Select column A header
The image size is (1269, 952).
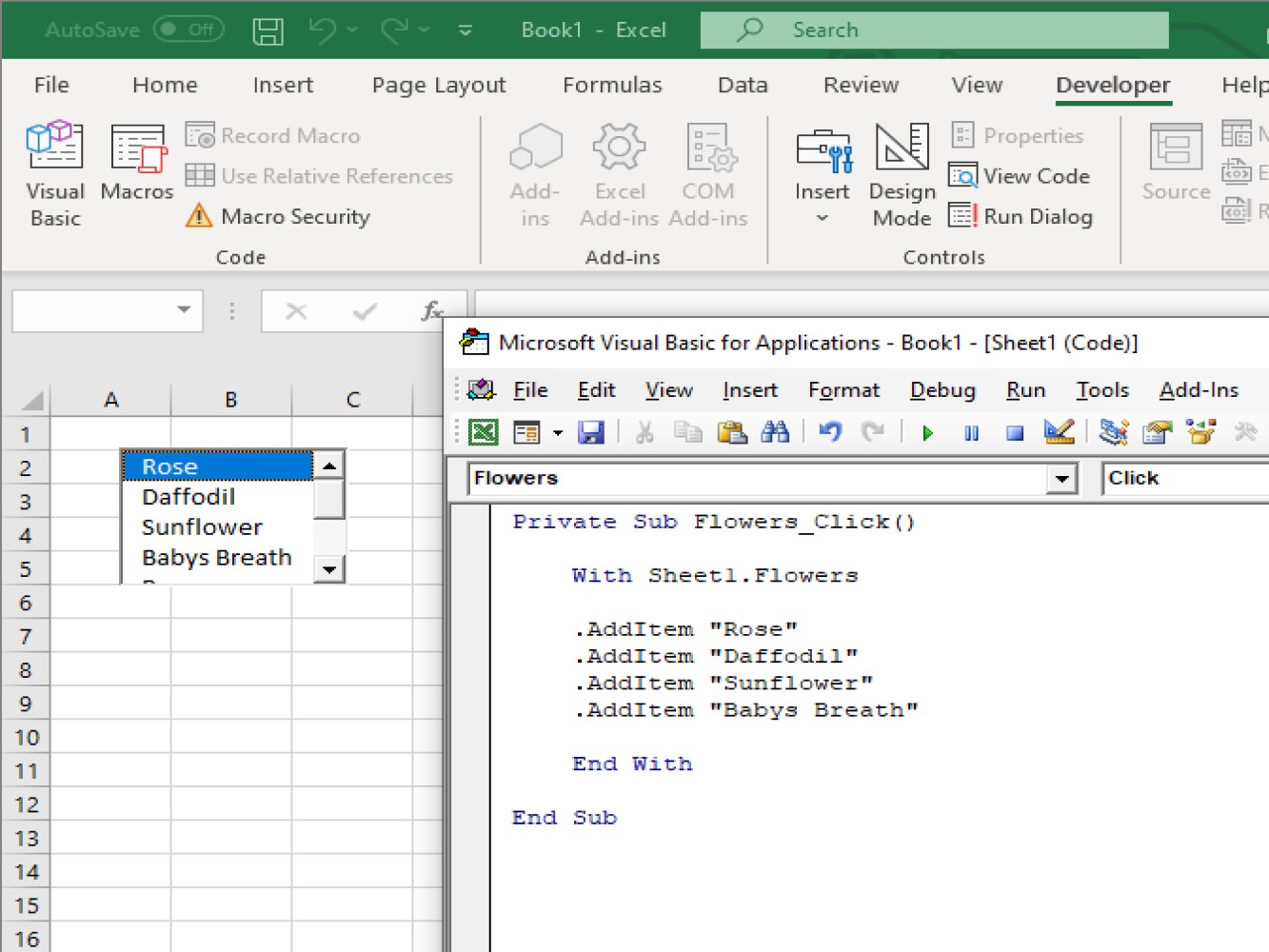point(111,400)
